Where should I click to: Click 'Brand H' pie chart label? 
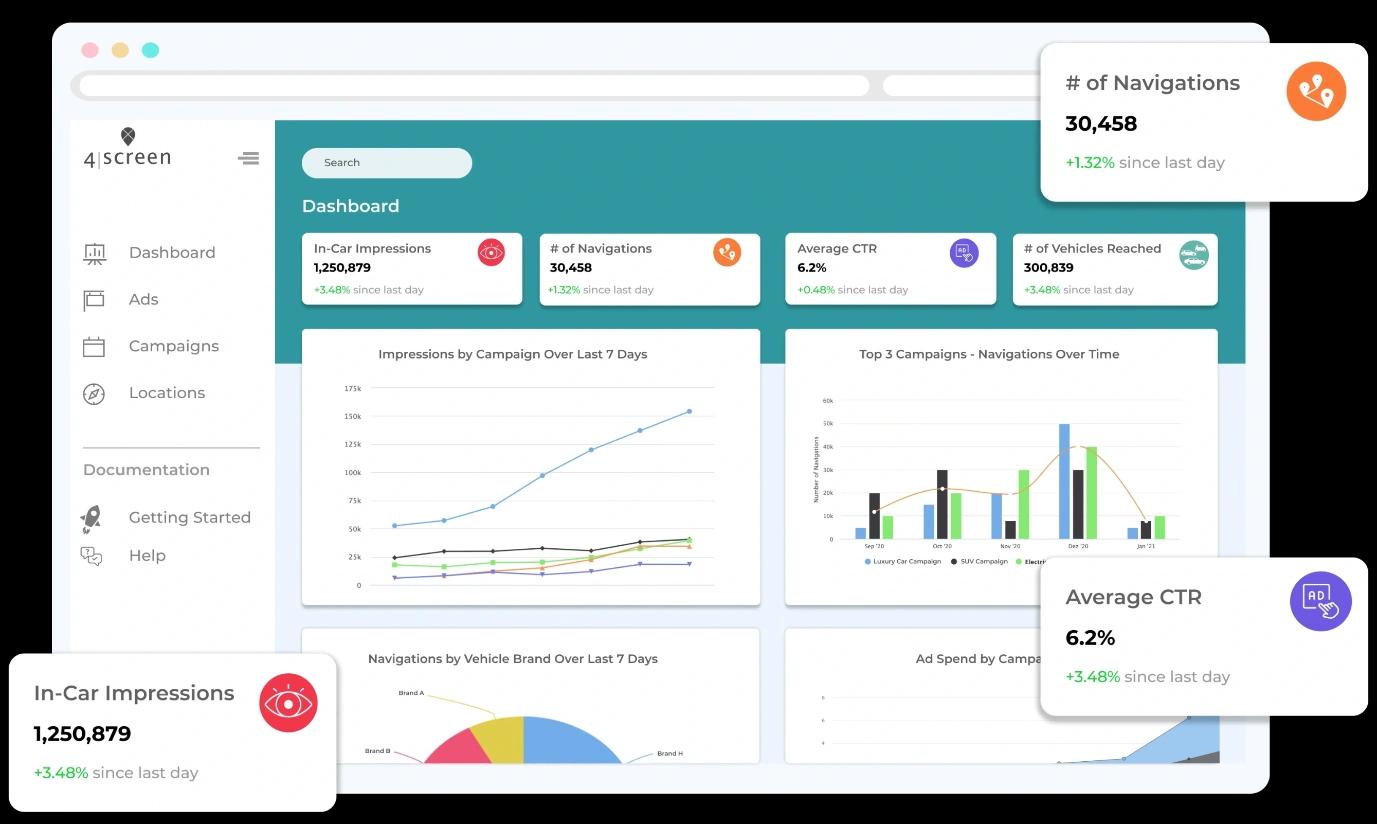[x=670, y=753]
